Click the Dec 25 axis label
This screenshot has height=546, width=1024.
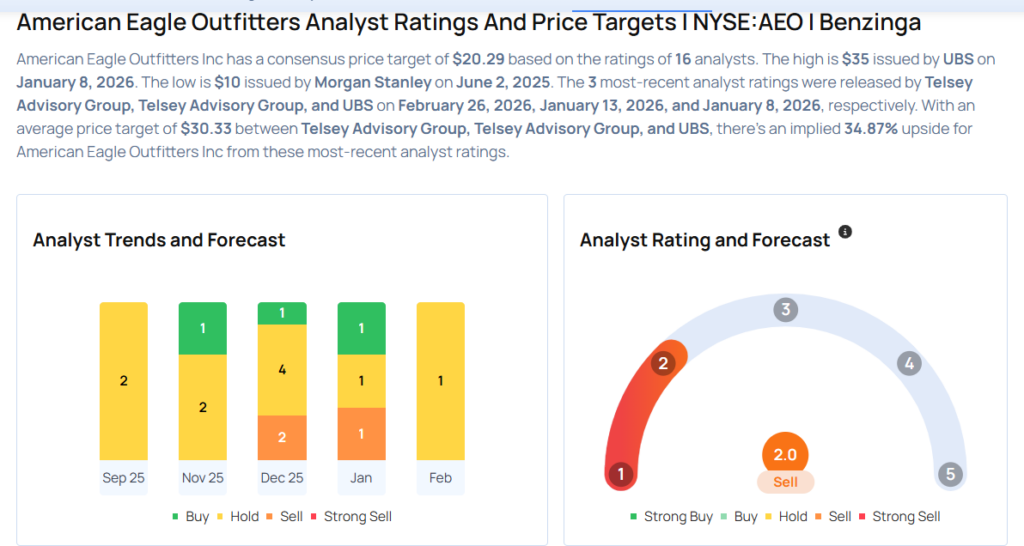point(282,478)
